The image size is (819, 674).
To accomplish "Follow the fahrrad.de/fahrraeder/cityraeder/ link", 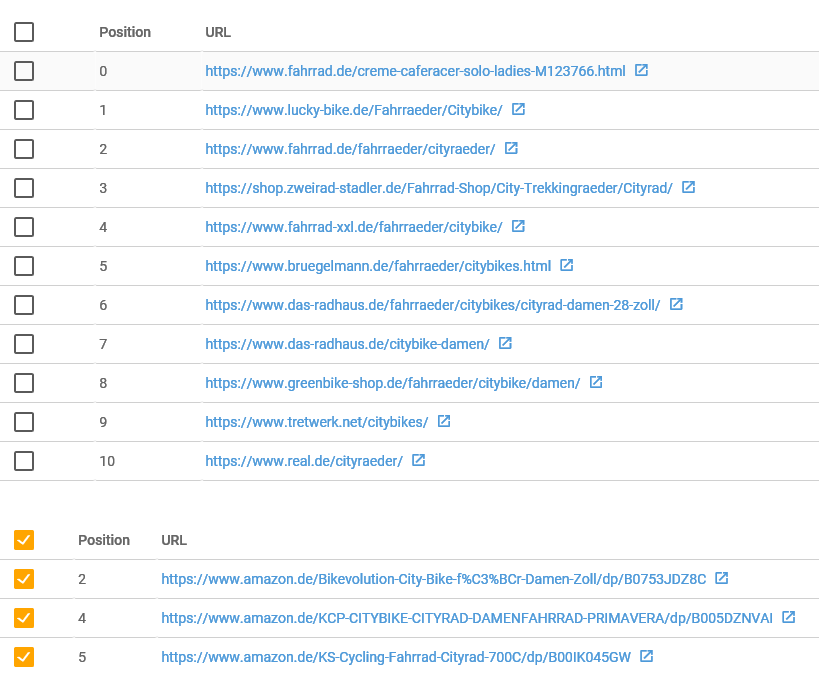I will point(350,149).
